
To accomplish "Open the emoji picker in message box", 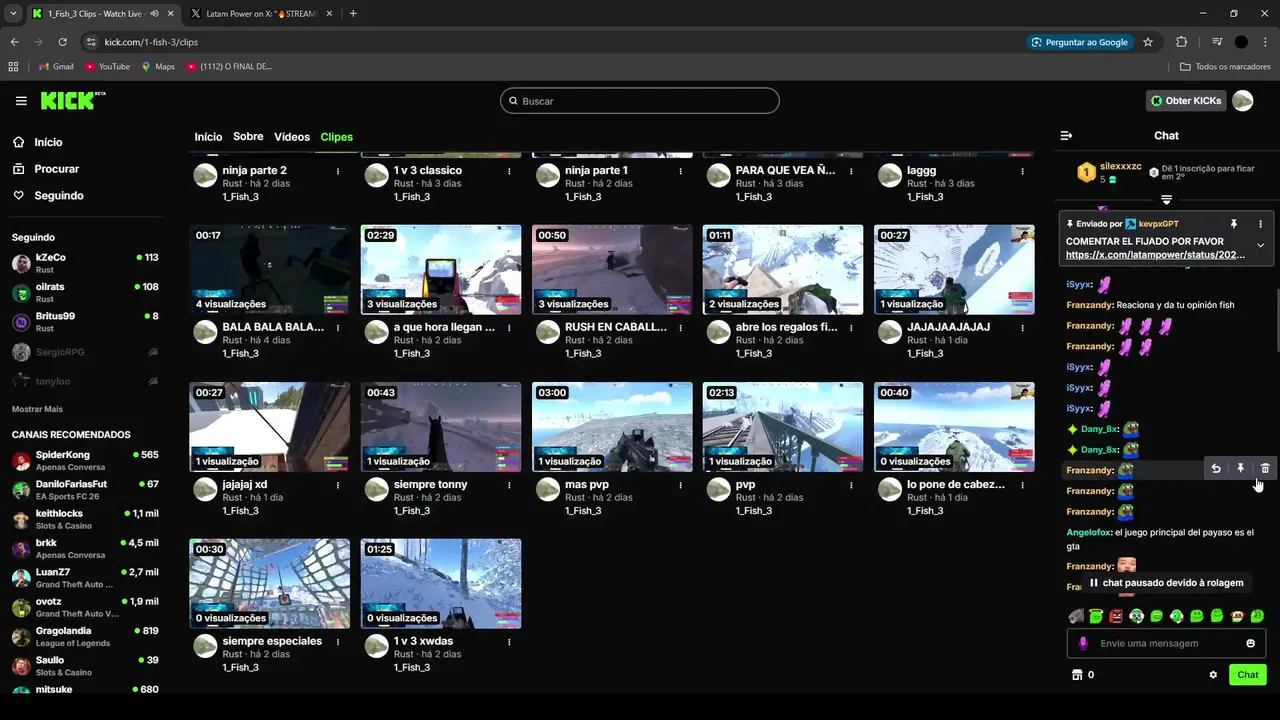I will [1250, 644].
